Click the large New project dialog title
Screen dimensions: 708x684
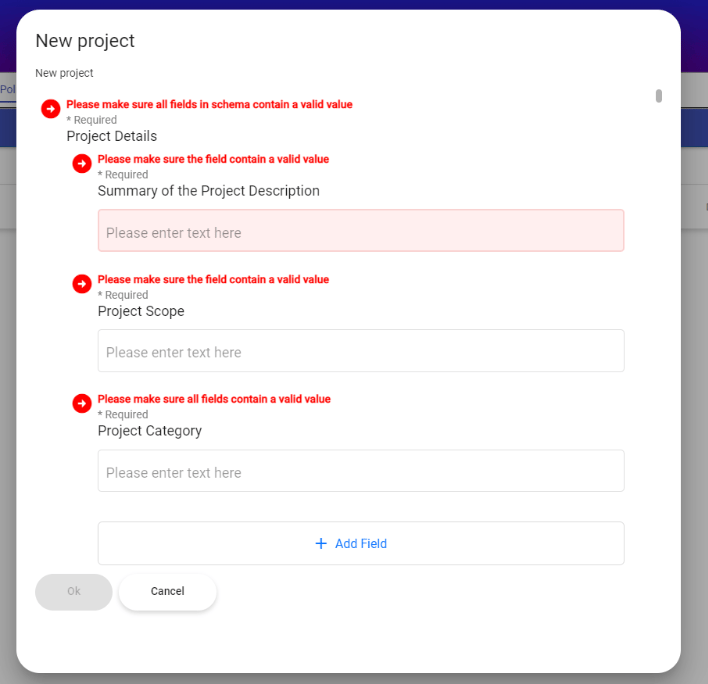pos(85,41)
